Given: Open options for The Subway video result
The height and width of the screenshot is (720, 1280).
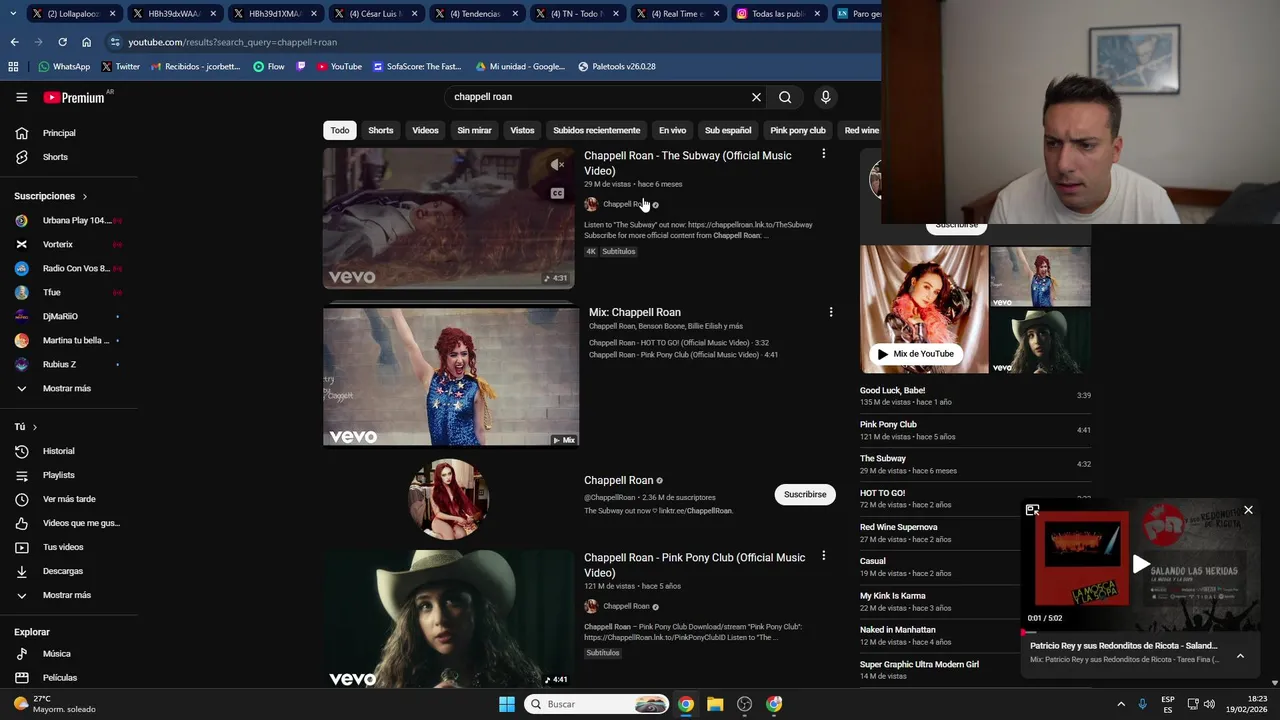Looking at the screenshot, I should click(x=823, y=154).
